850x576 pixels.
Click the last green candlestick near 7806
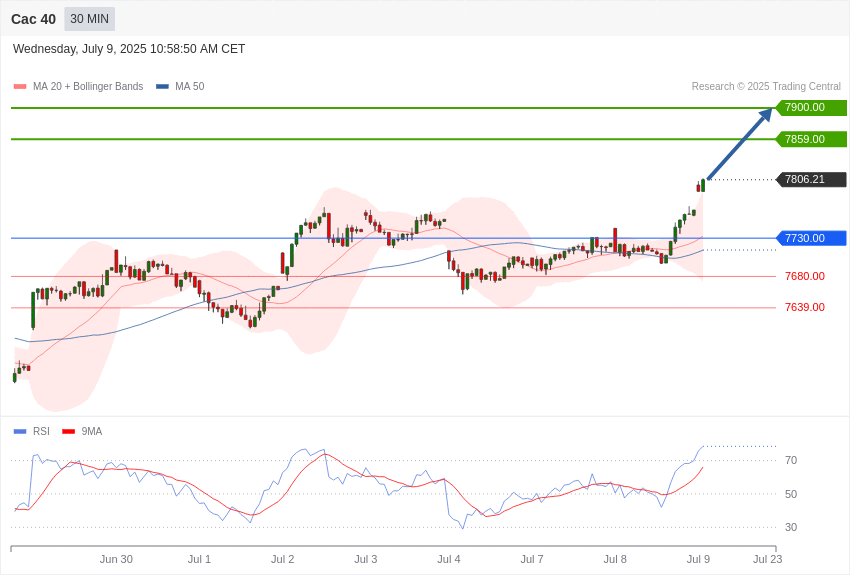pos(703,185)
